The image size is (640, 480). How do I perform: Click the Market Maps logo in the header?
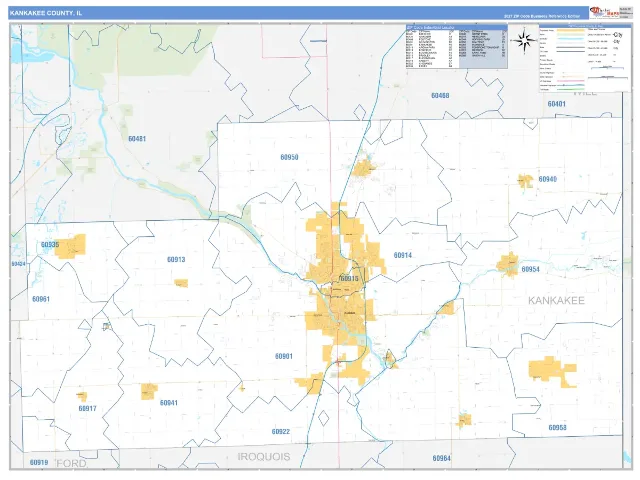coord(604,13)
